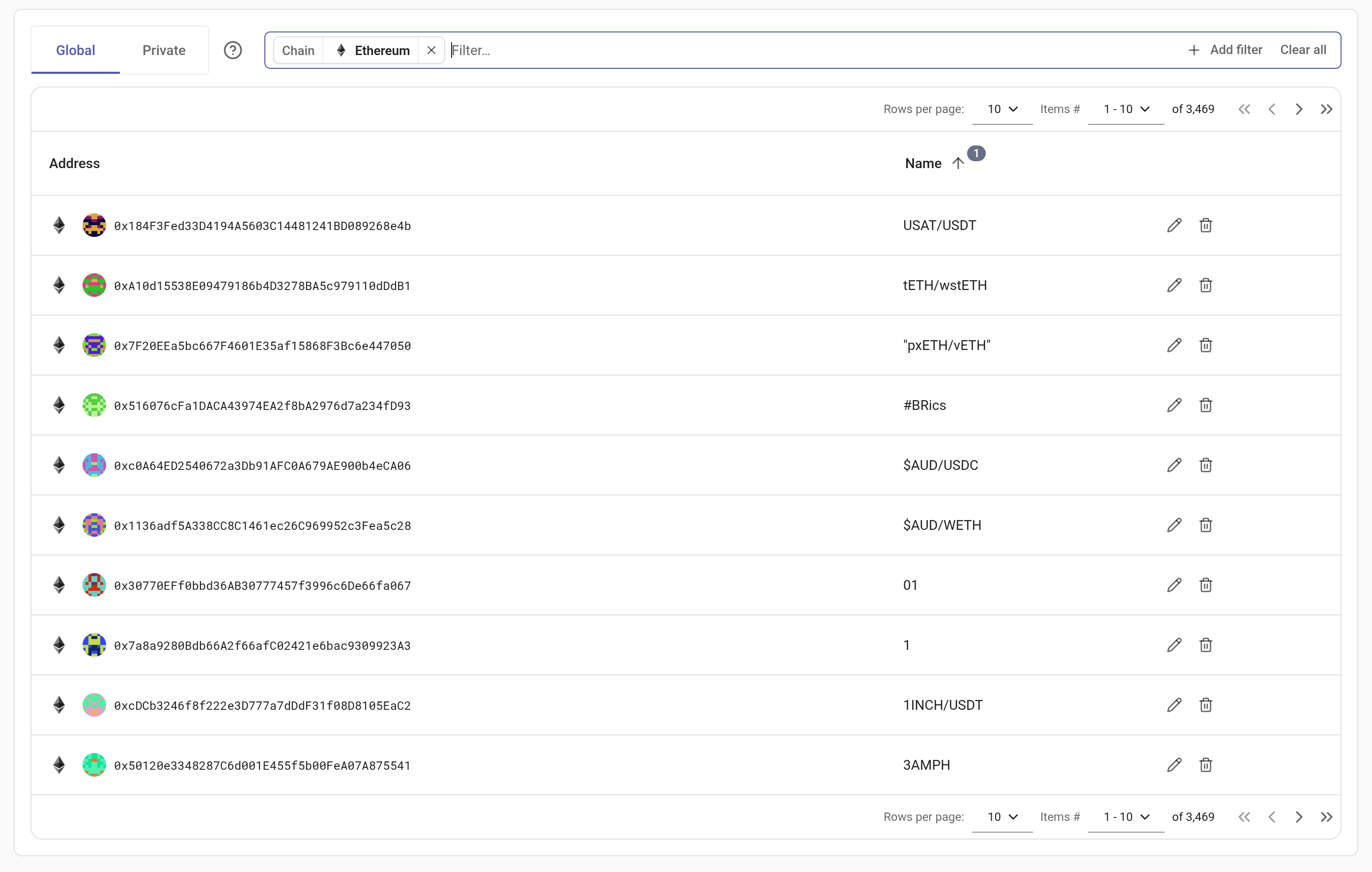Click address 0x50120e3348287C6d001E455f5b00FeA07A875541
Image resolution: width=1372 pixels, height=872 pixels.
click(x=262, y=765)
